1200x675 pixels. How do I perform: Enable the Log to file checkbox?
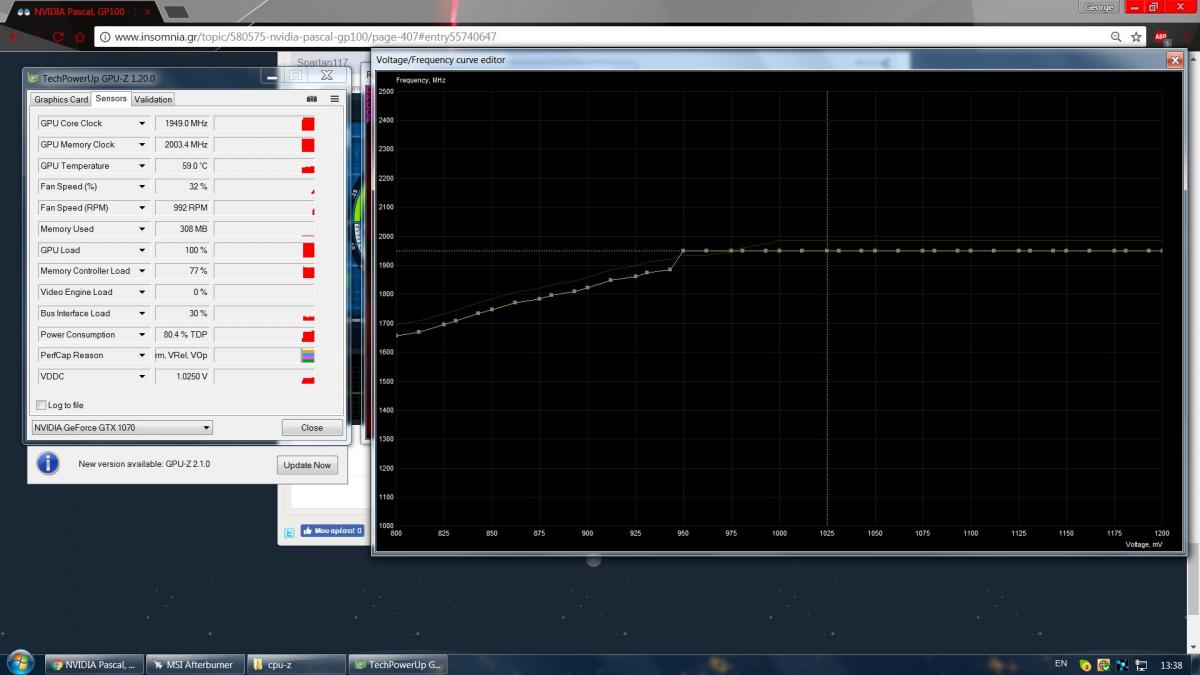click(41, 405)
